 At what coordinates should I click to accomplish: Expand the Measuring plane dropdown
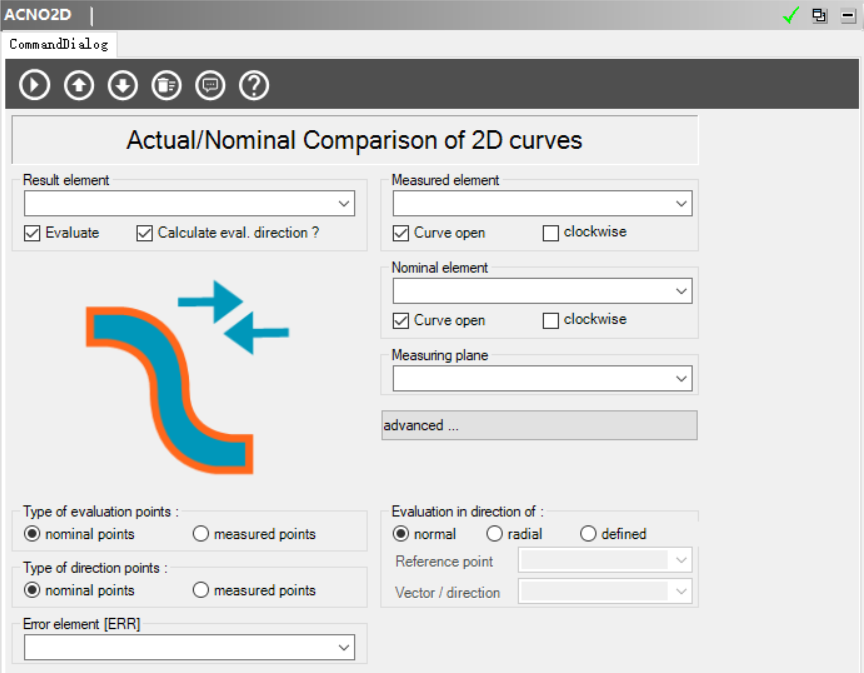tap(681, 379)
